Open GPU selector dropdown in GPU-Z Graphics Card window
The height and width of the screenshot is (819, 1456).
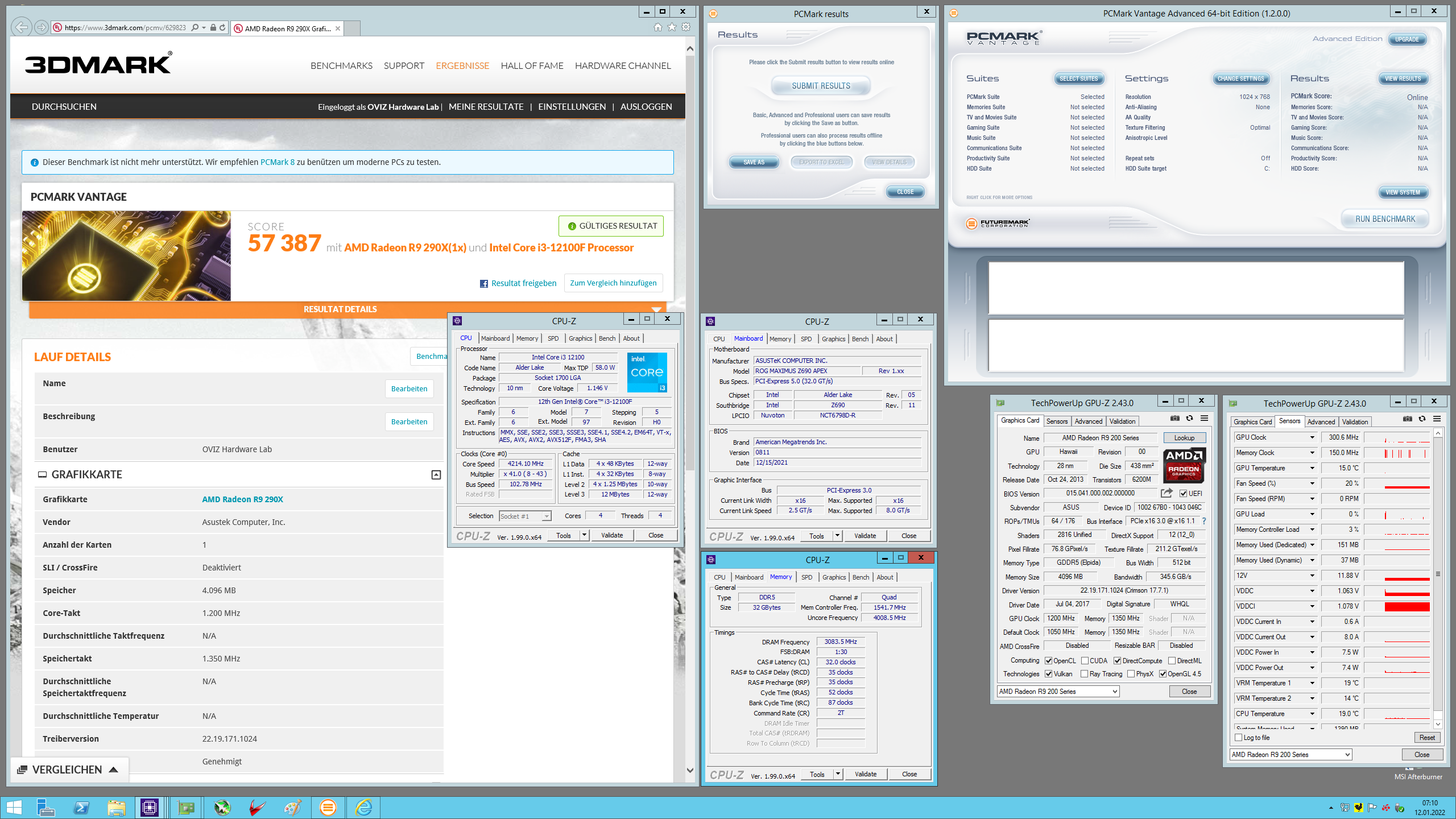click(1058, 692)
